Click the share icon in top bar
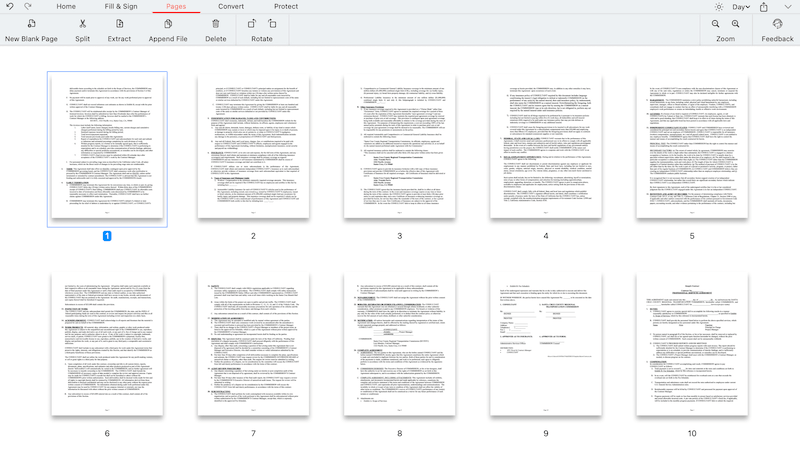 [764, 6]
